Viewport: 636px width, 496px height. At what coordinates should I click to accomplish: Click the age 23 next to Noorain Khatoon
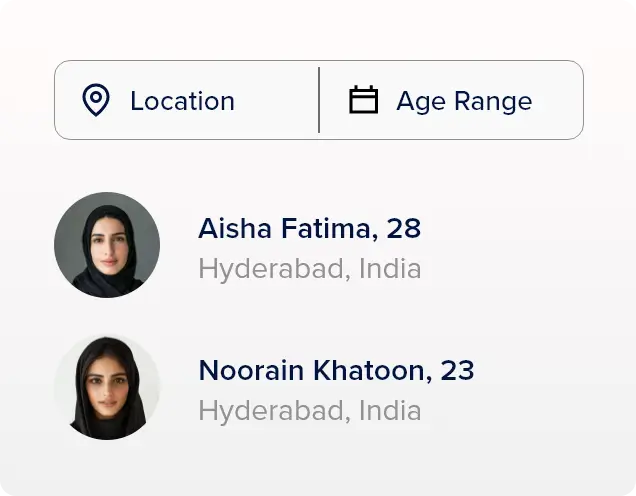tap(457, 371)
